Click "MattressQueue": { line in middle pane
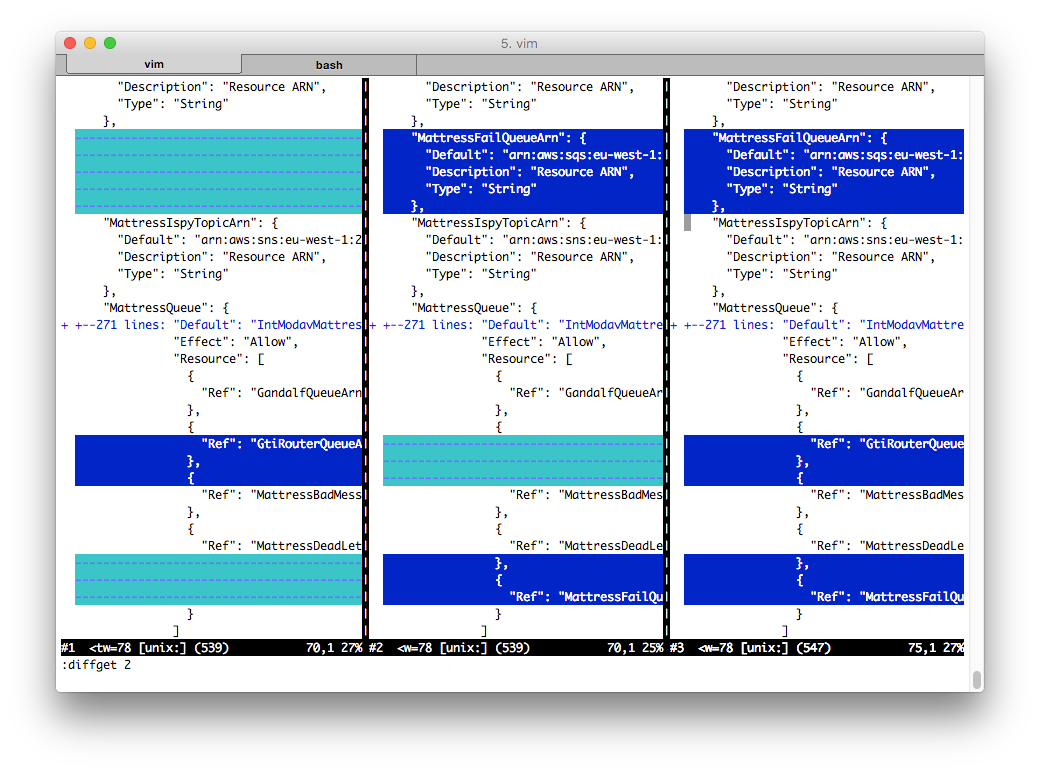Image resolution: width=1040 pixels, height=772 pixels. pyautogui.click(x=474, y=308)
